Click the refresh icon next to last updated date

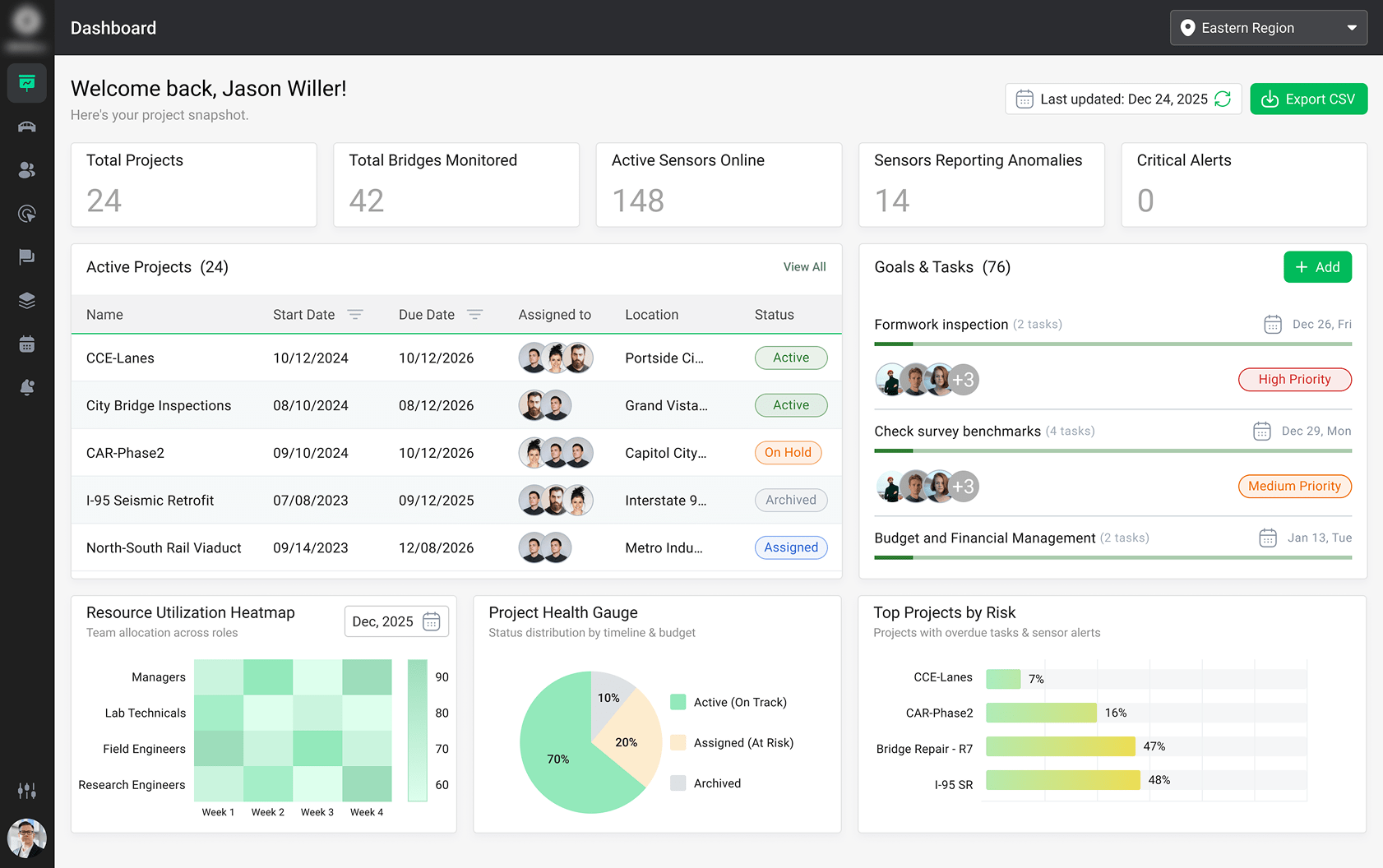[1223, 99]
